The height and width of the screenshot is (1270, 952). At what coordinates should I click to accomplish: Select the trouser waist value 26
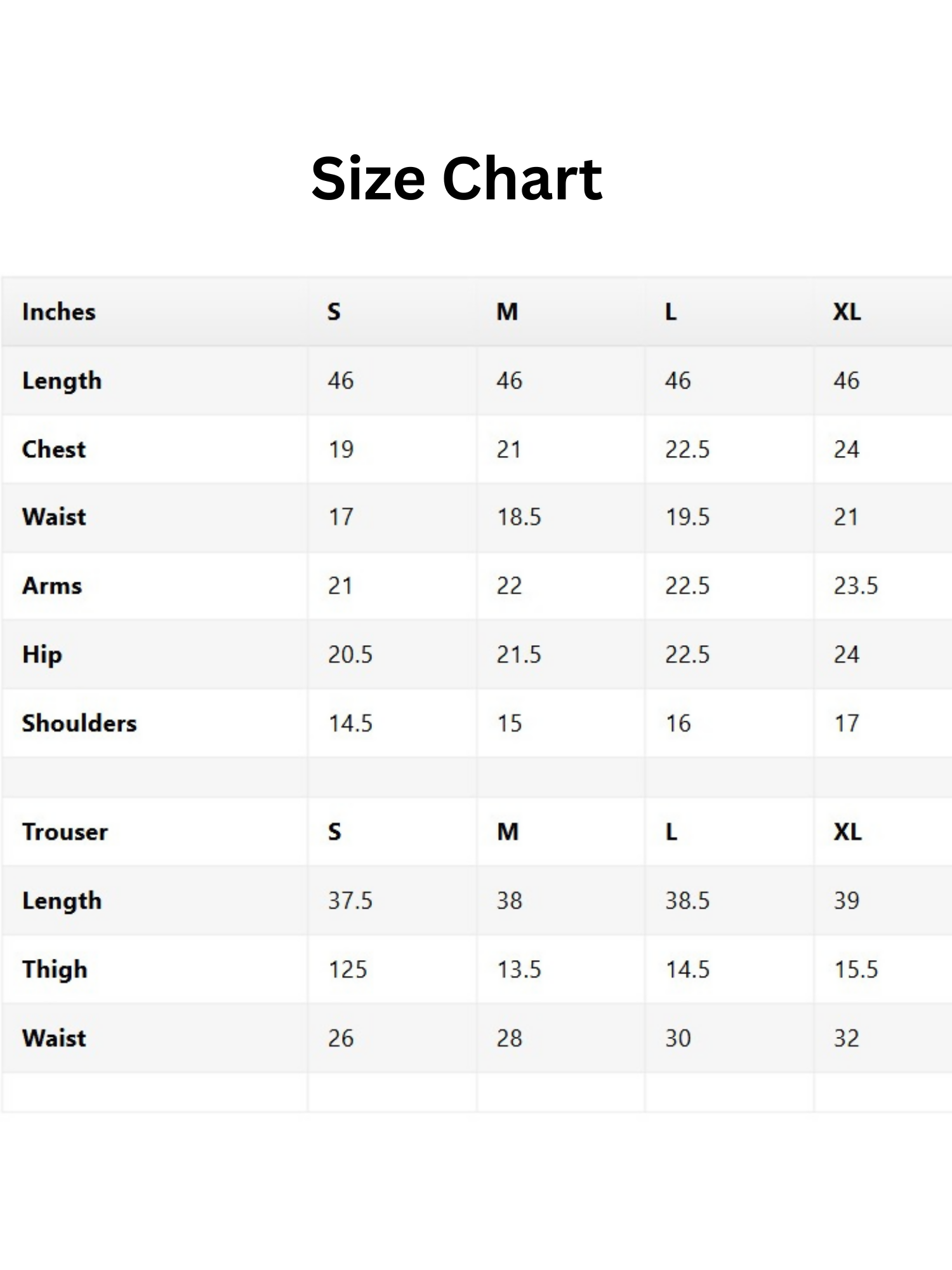point(341,1038)
